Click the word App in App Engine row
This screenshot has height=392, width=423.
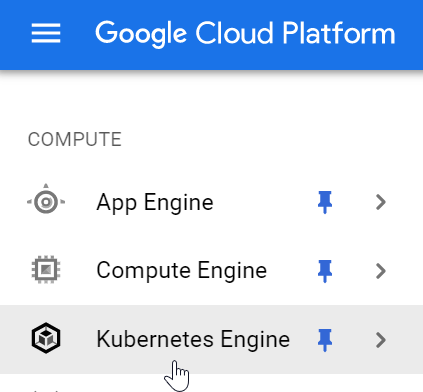pos(116,203)
